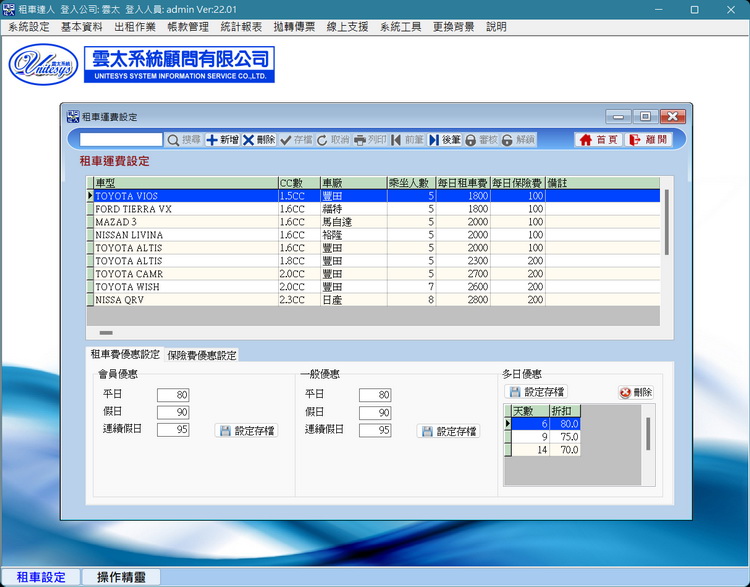Click the 會員優惠 平日 discount field
The width and height of the screenshot is (750, 587).
point(173,395)
